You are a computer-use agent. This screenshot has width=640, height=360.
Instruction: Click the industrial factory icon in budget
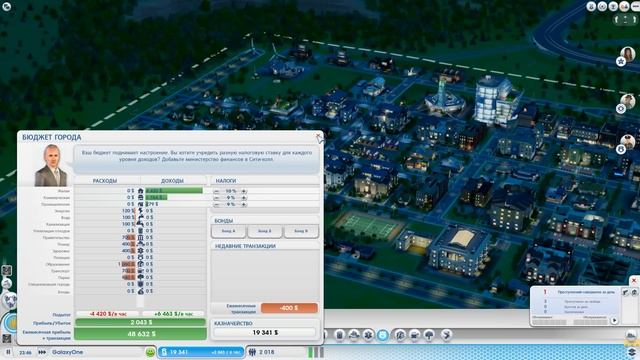point(140,204)
